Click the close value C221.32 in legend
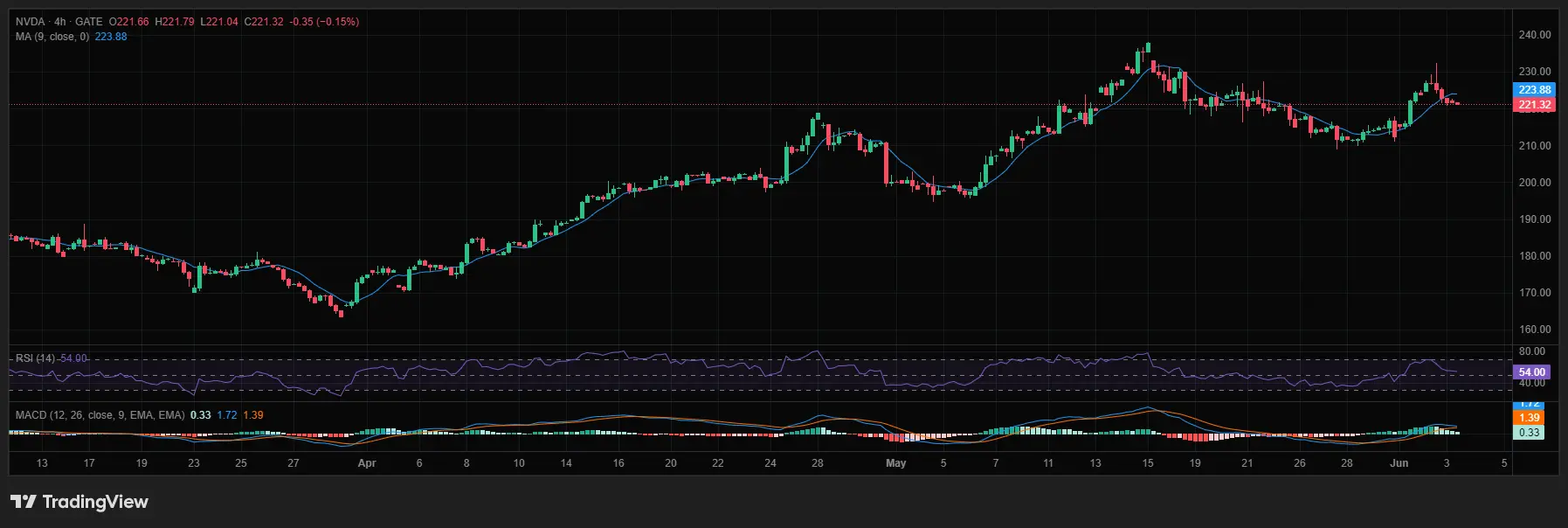1568x528 pixels. (x=264, y=22)
